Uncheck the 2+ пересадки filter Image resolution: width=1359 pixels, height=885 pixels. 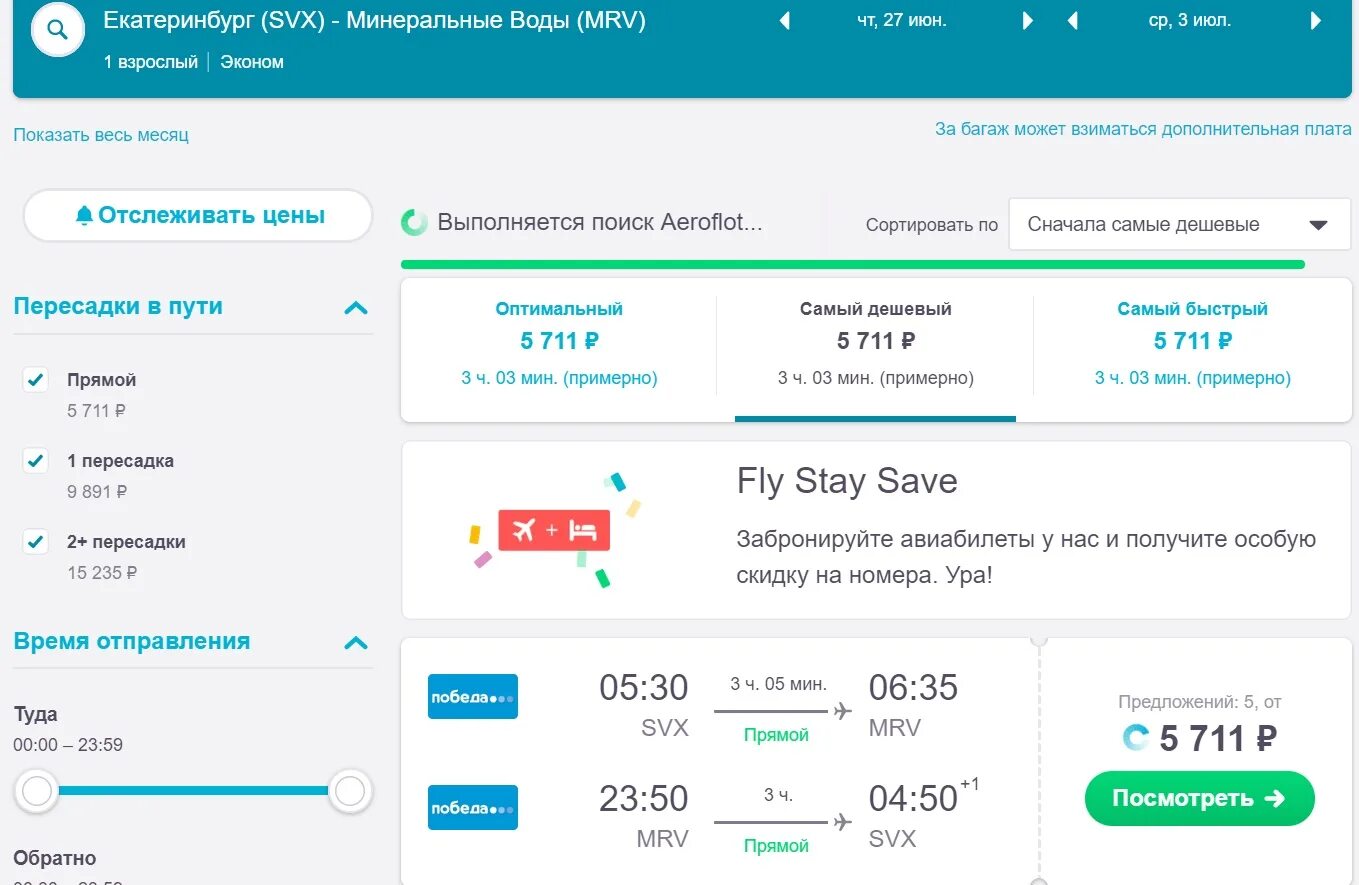[35, 542]
